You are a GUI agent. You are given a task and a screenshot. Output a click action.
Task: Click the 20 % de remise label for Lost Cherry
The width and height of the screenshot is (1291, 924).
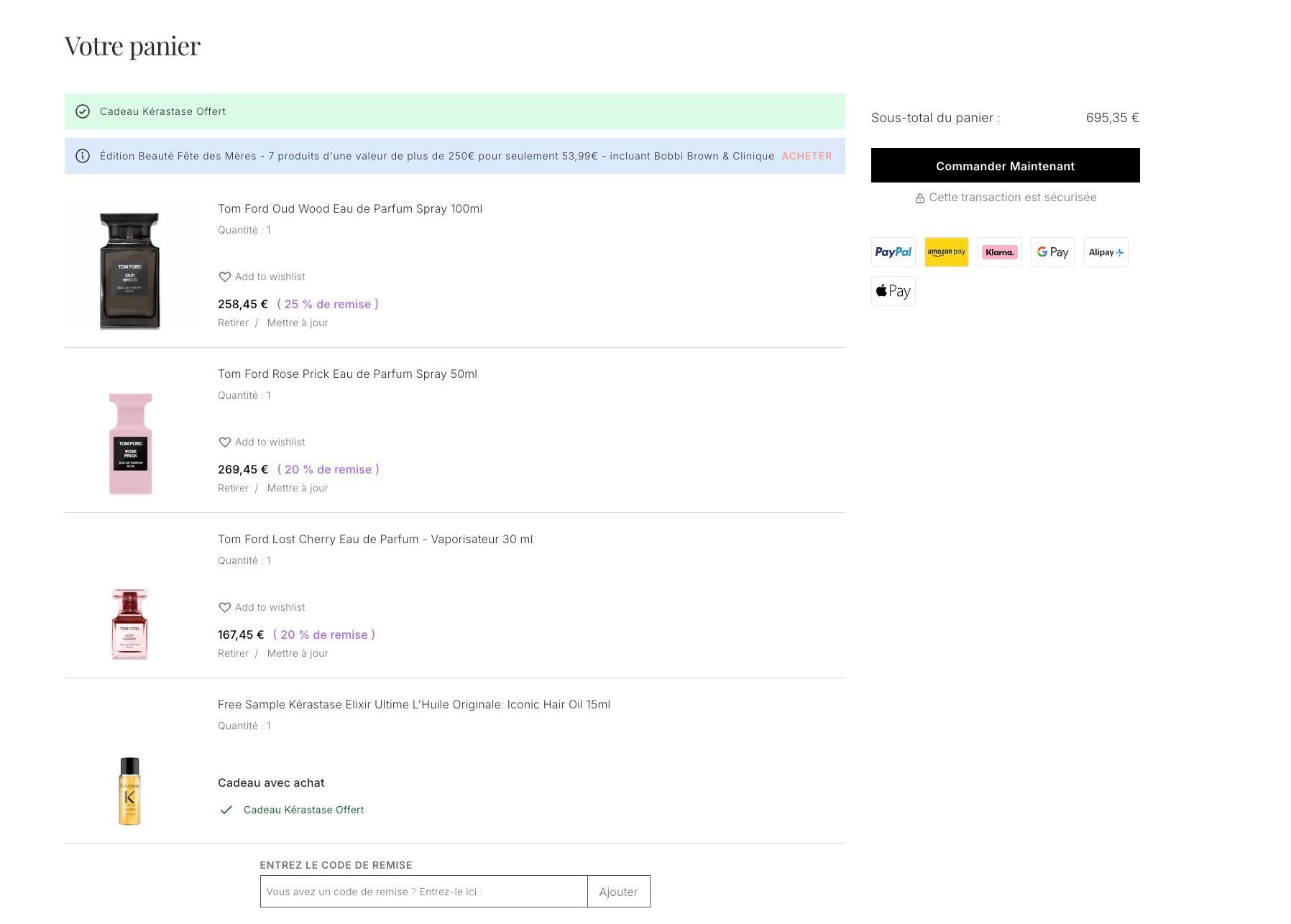pos(324,634)
